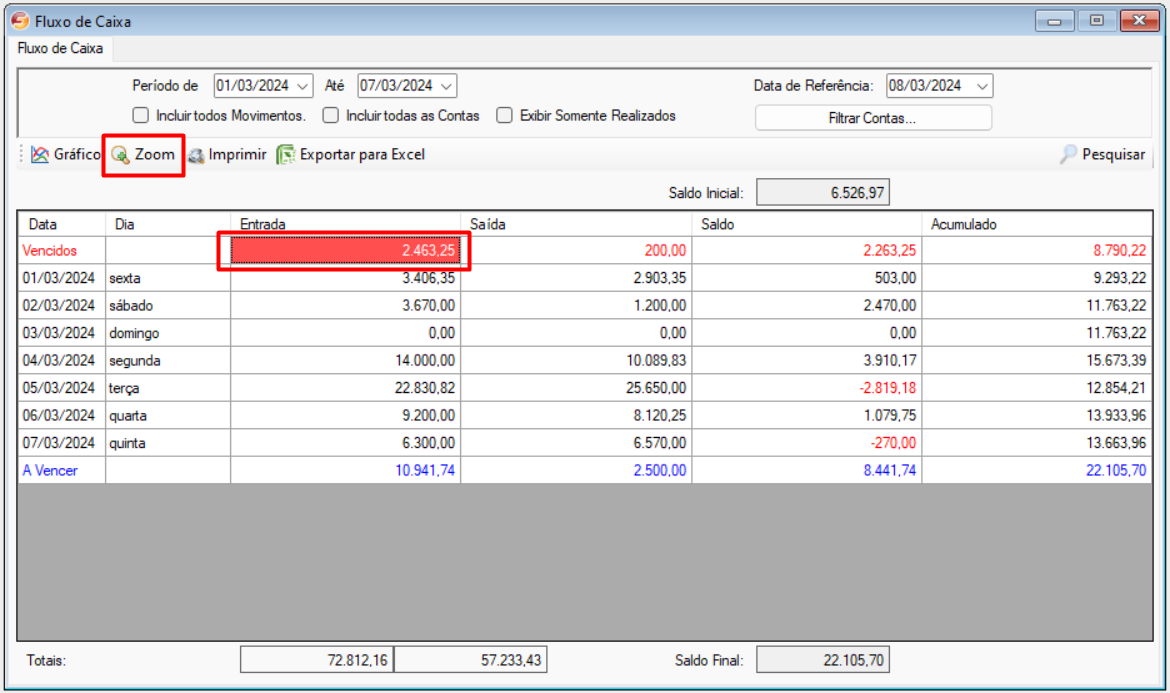Click the Dia column header

tap(168, 224)
